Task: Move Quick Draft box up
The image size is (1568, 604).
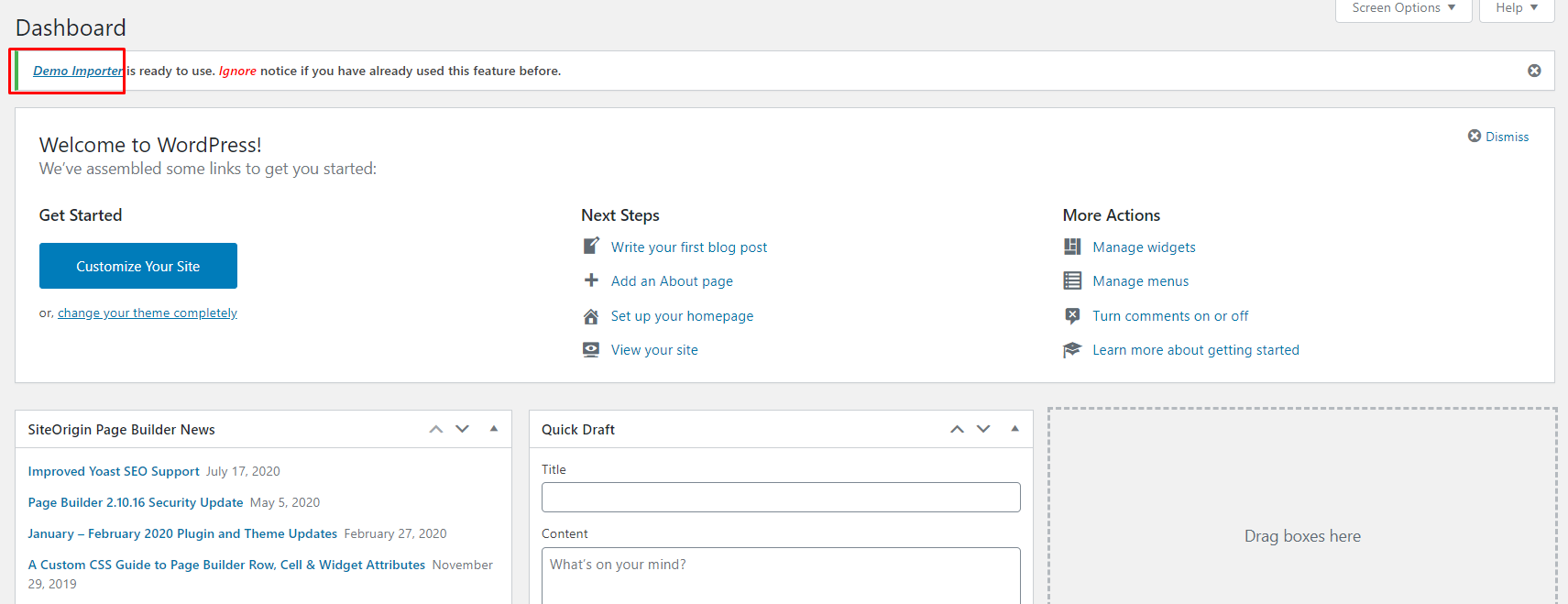Action: coord(957,429)
